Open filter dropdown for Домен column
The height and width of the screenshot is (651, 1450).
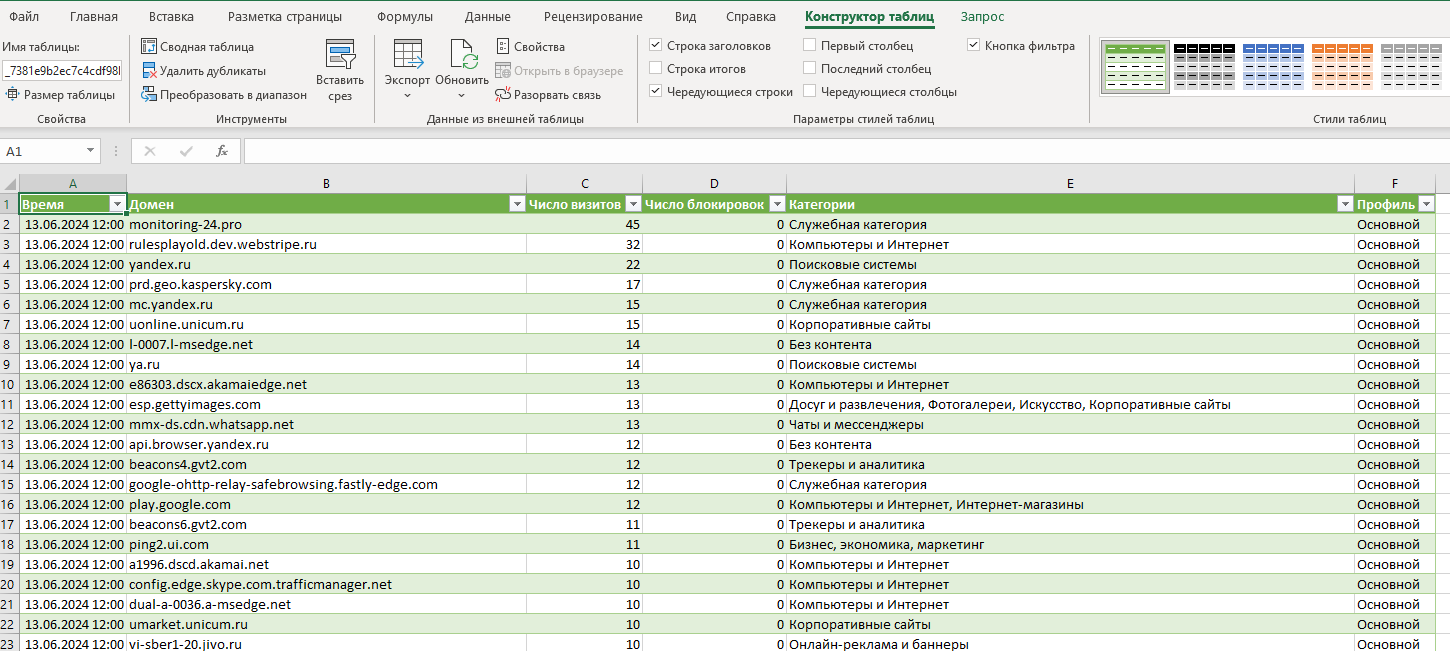click(517, 204)
